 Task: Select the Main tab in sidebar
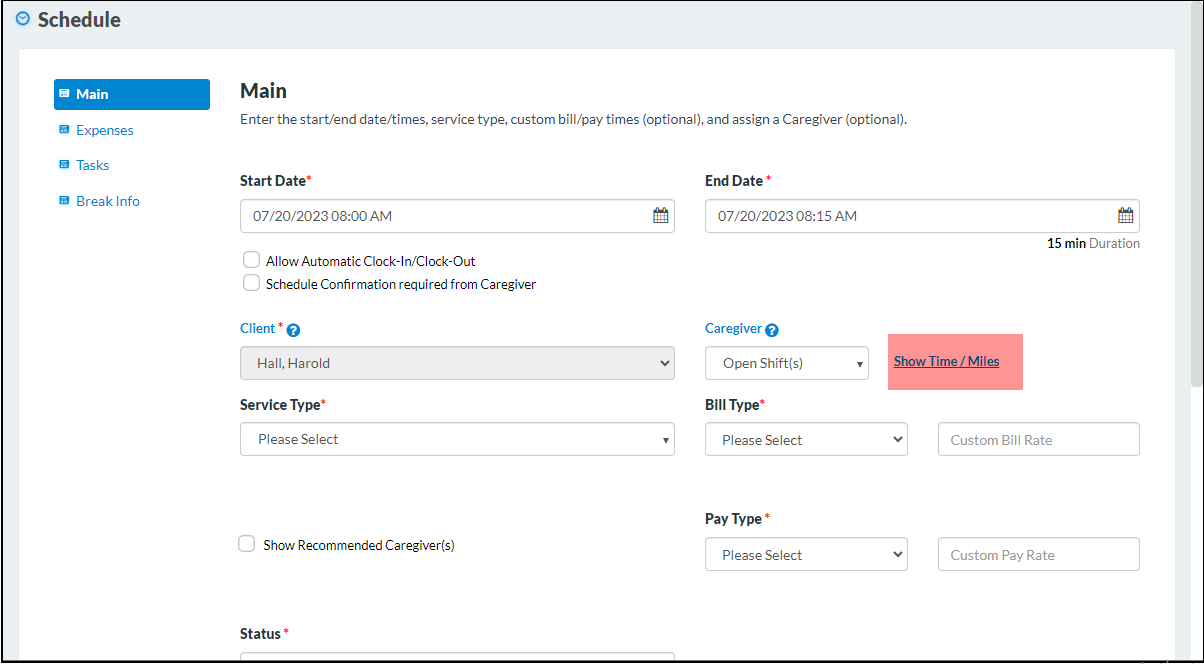click(x=132, y=94)
